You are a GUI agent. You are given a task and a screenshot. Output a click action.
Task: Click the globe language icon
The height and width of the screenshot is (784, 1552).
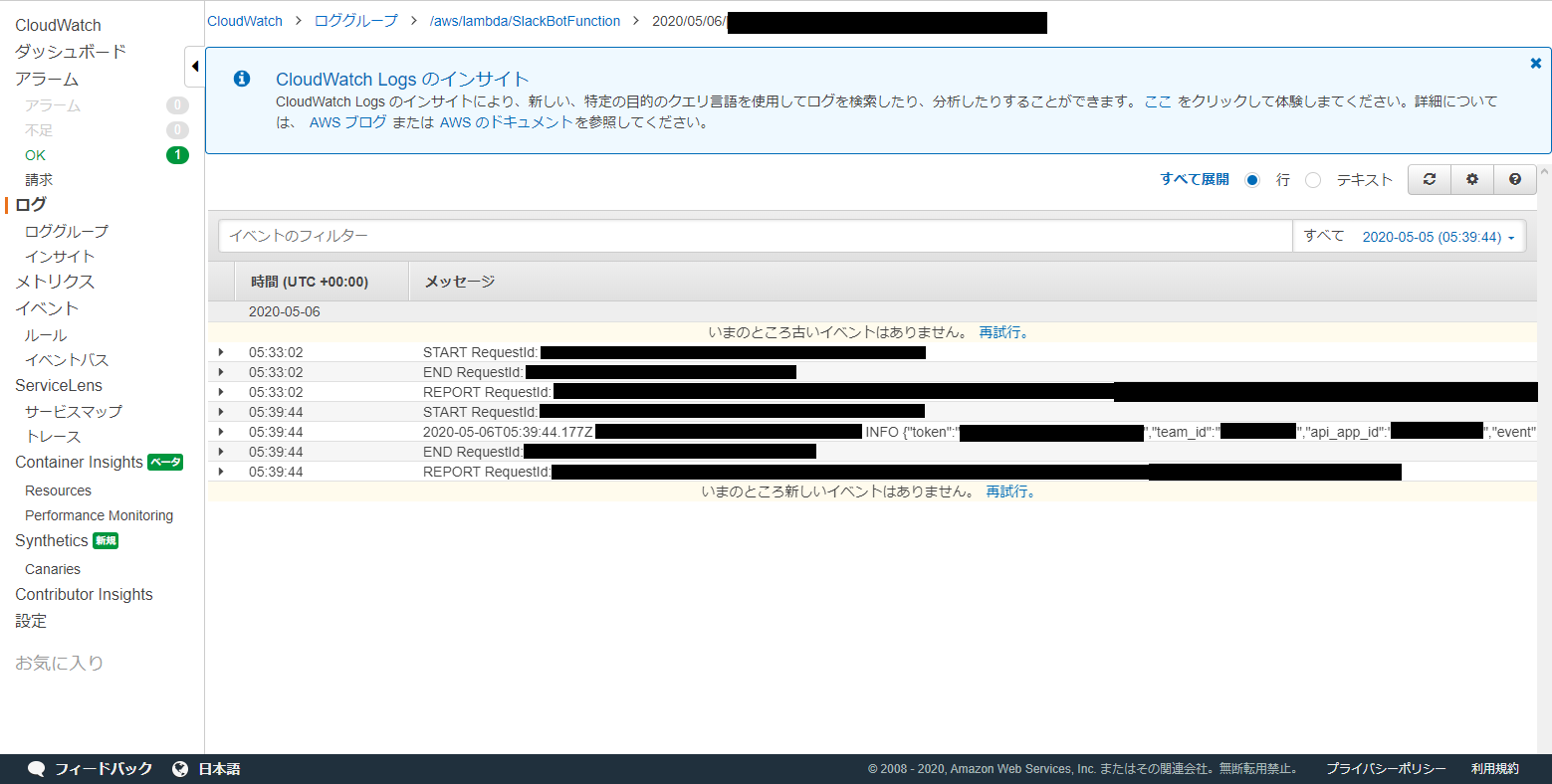coord(180,769)
